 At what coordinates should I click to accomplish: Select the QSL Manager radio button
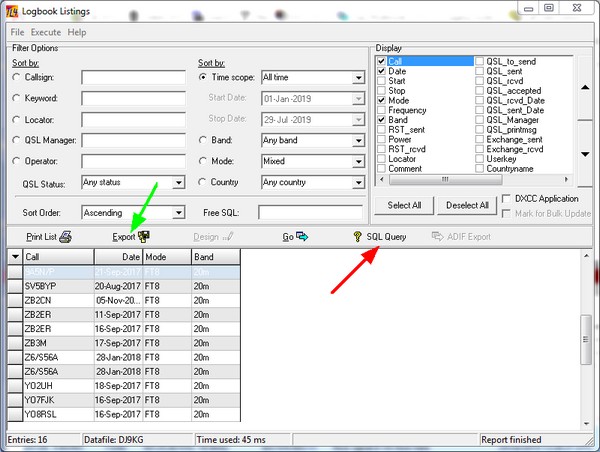coord(16,140)
